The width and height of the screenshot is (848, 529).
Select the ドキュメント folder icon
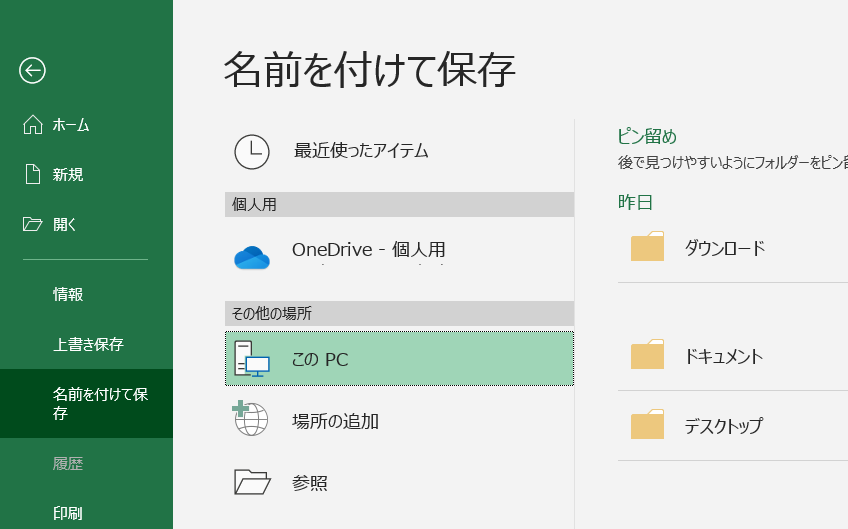(647, 355)
